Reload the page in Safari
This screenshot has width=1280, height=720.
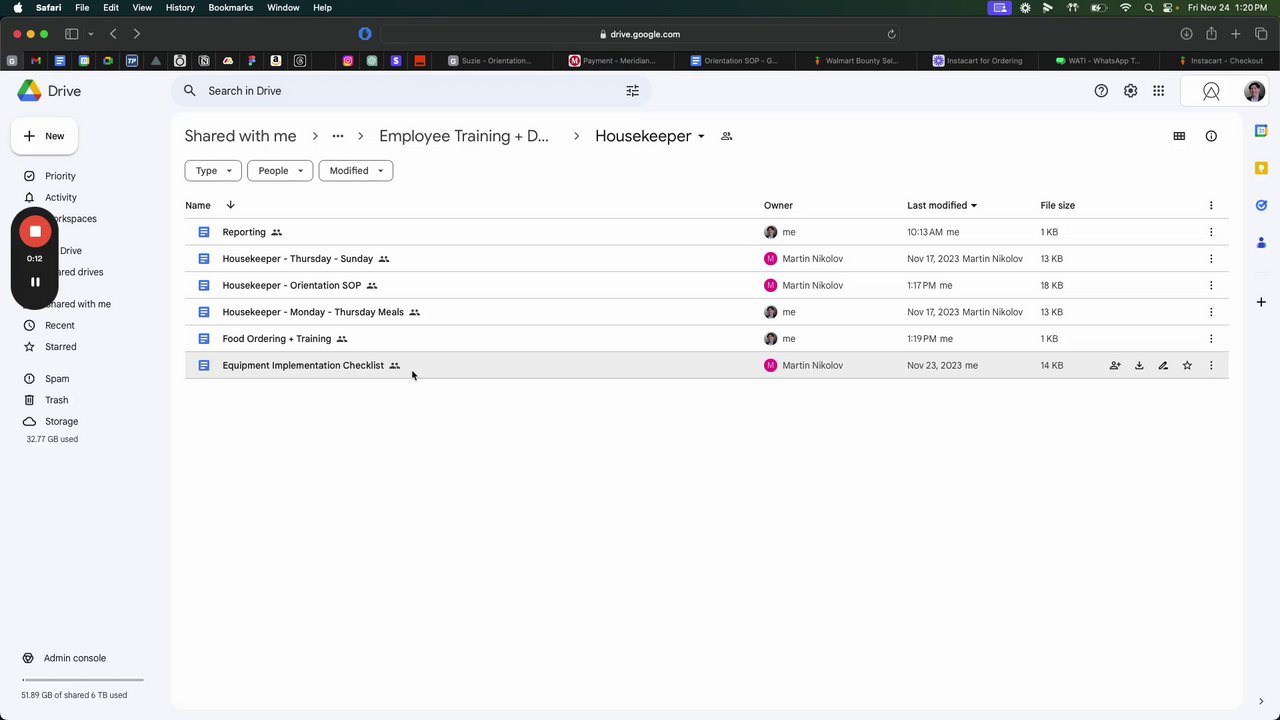pos(891,34)
